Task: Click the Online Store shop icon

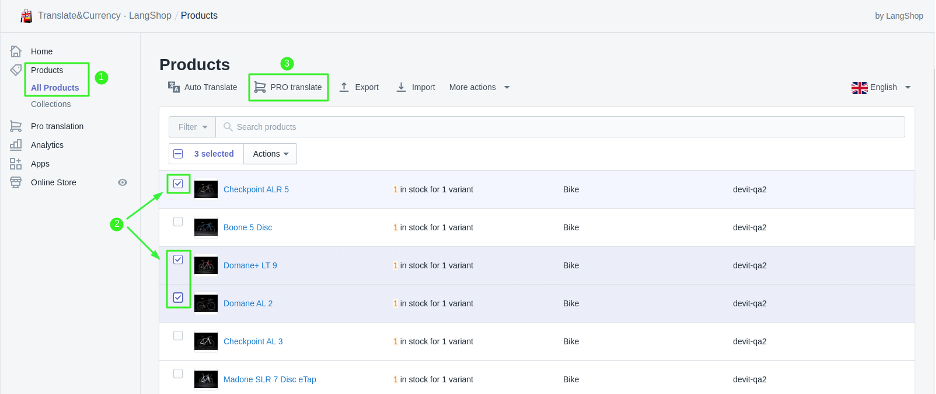Action: tap(16, 182)
